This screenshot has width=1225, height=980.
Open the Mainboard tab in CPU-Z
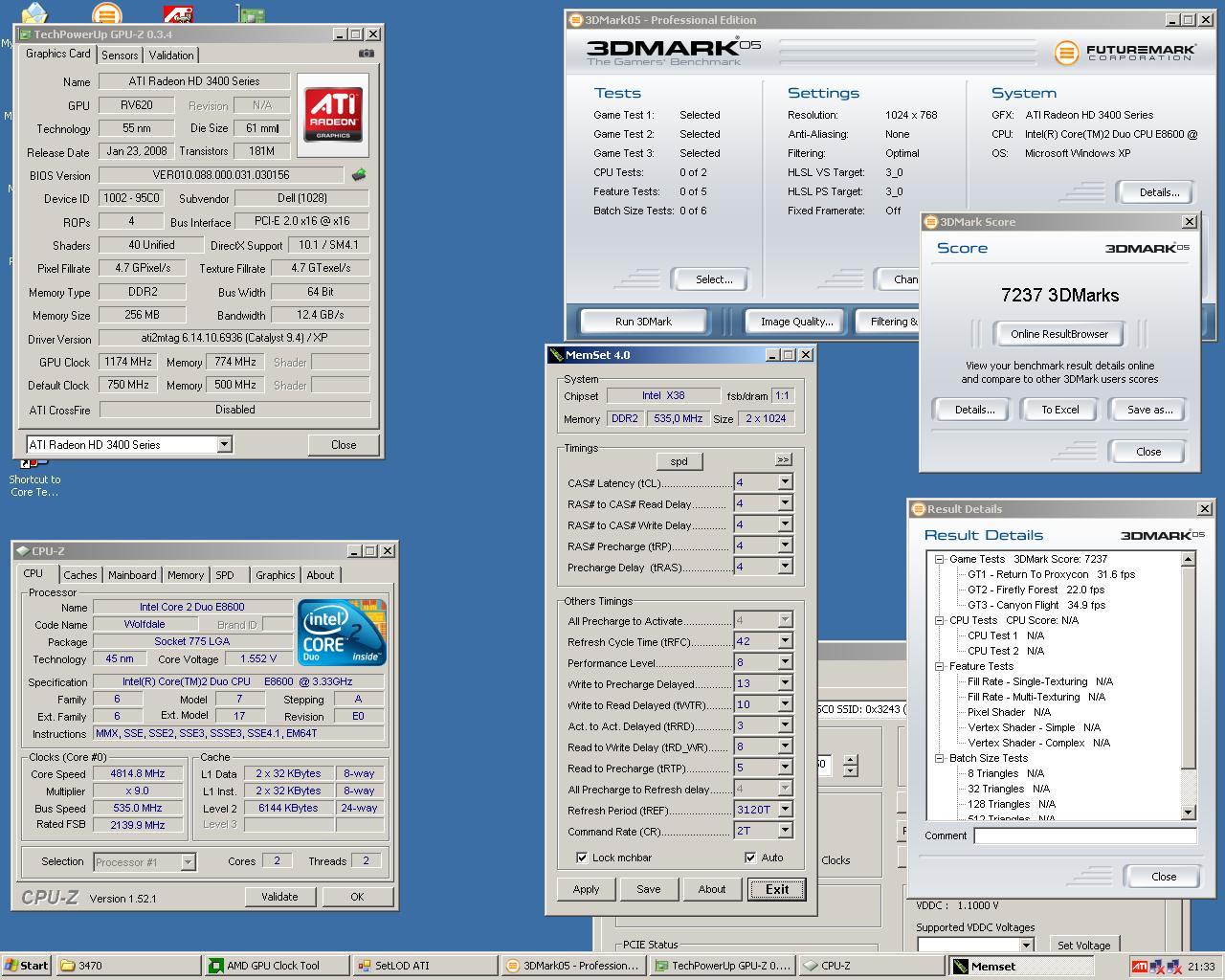132,575
